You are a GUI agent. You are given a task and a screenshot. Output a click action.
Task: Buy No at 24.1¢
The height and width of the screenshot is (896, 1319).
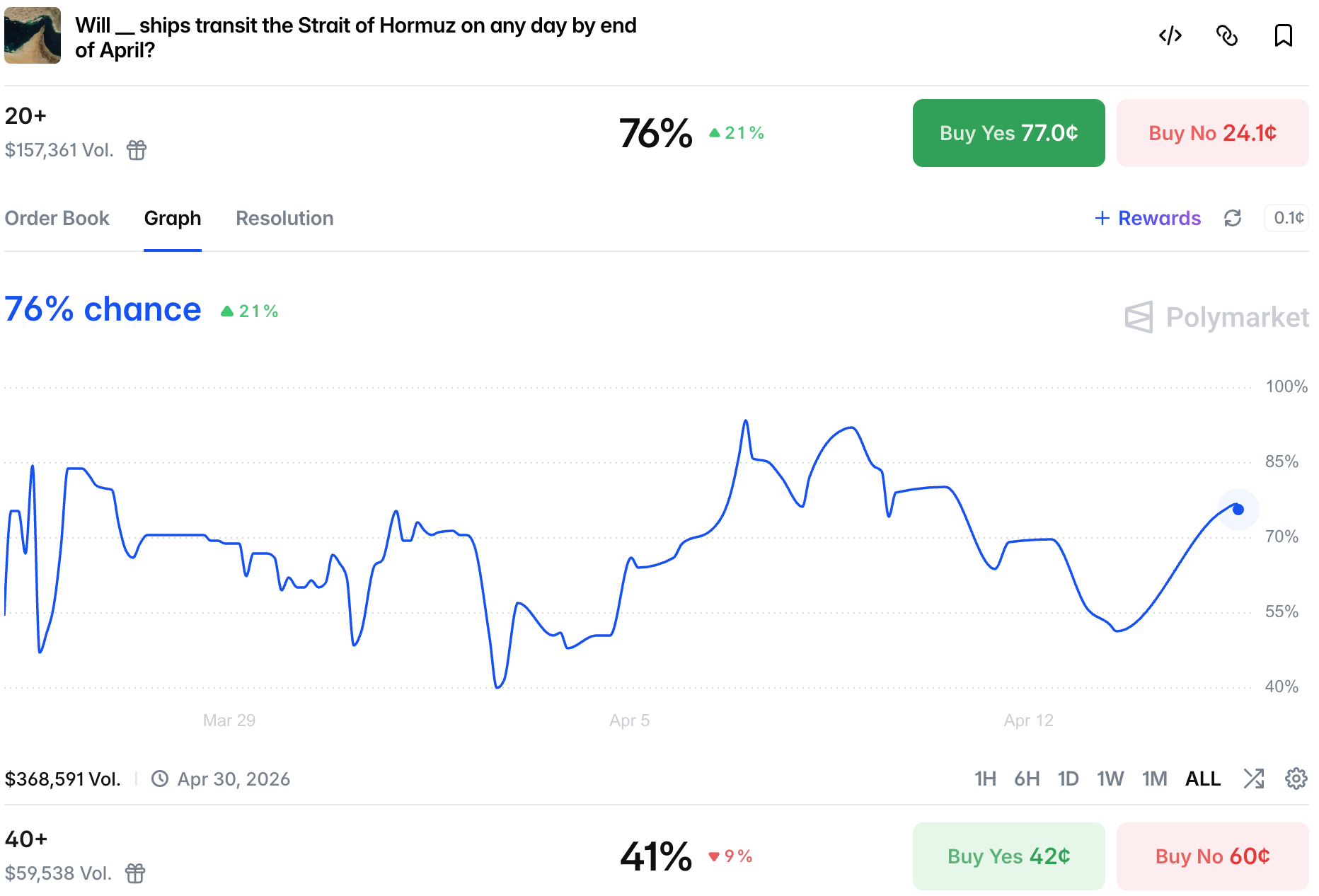tap(1212, 133)
